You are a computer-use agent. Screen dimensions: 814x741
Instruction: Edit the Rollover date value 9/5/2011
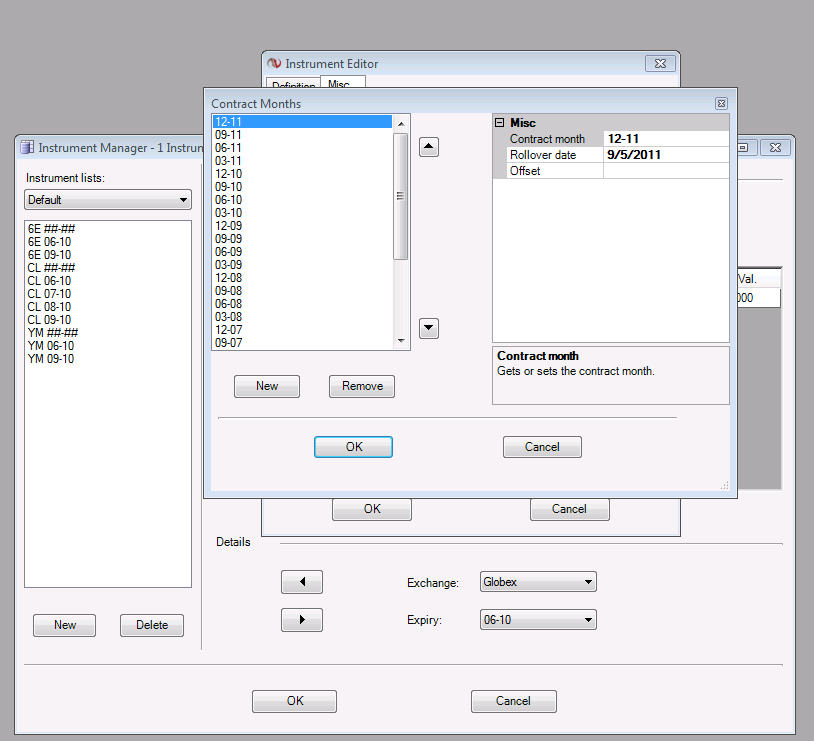point(666,155)
